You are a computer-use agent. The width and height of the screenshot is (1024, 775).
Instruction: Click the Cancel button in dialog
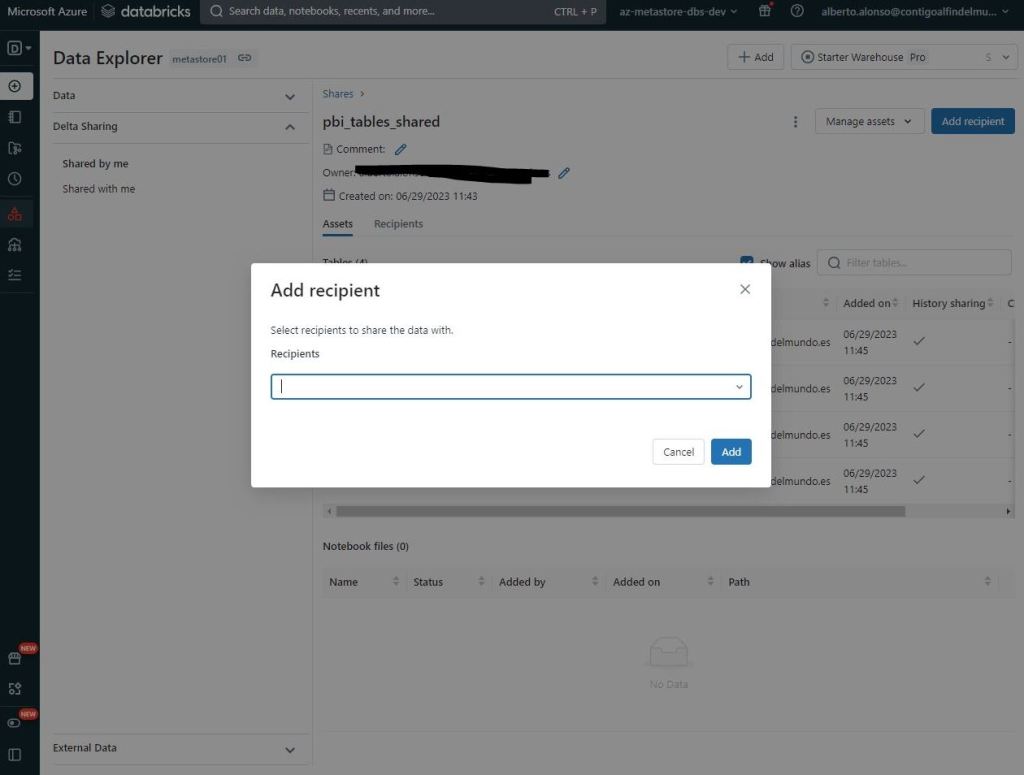click(678, 452)
